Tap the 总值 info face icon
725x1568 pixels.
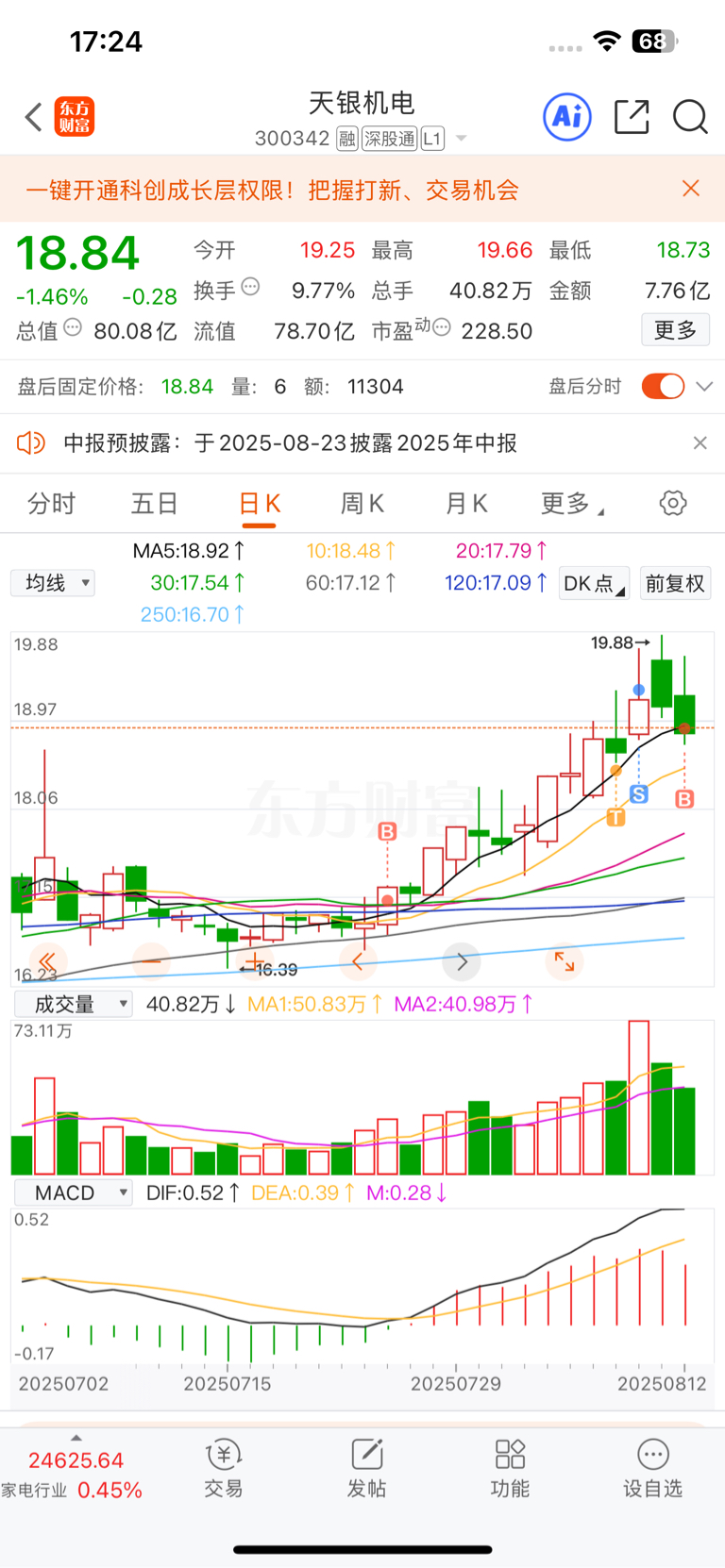point(73,327)
